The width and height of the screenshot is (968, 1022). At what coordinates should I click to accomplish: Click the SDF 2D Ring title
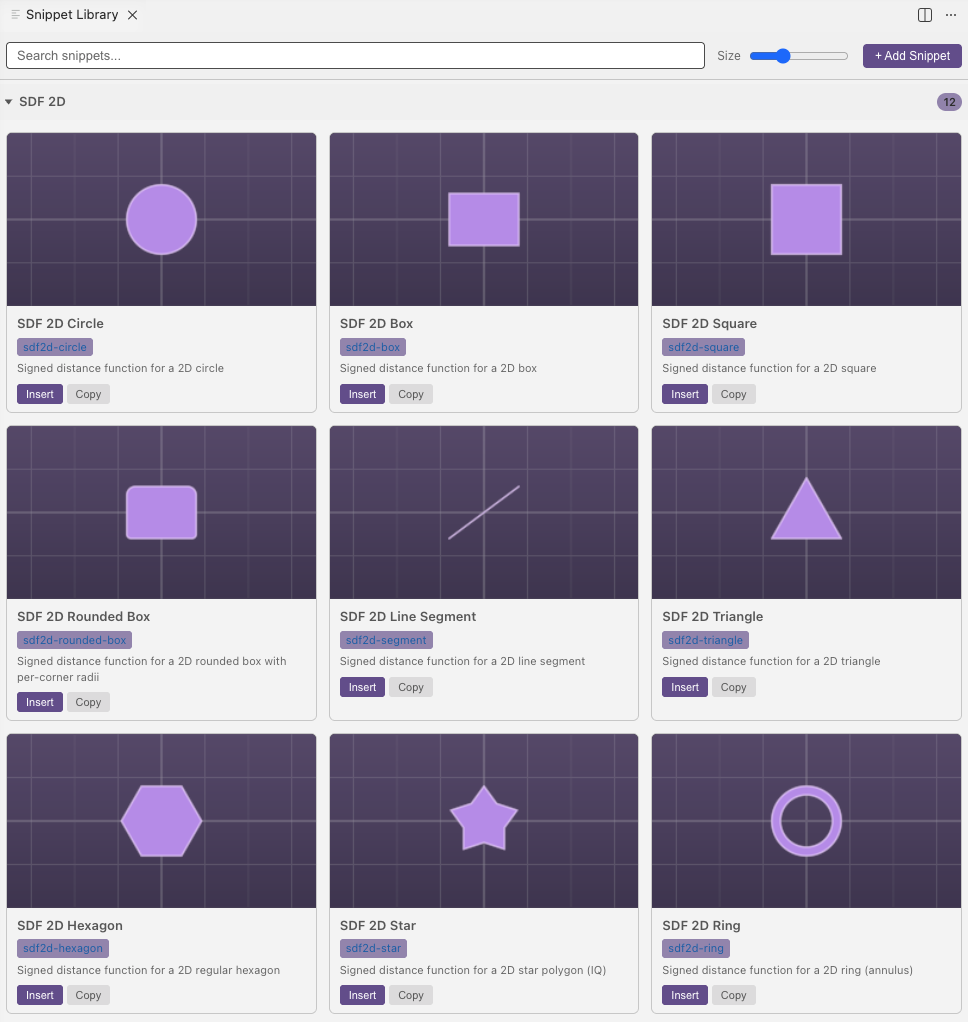click(701, 926)
